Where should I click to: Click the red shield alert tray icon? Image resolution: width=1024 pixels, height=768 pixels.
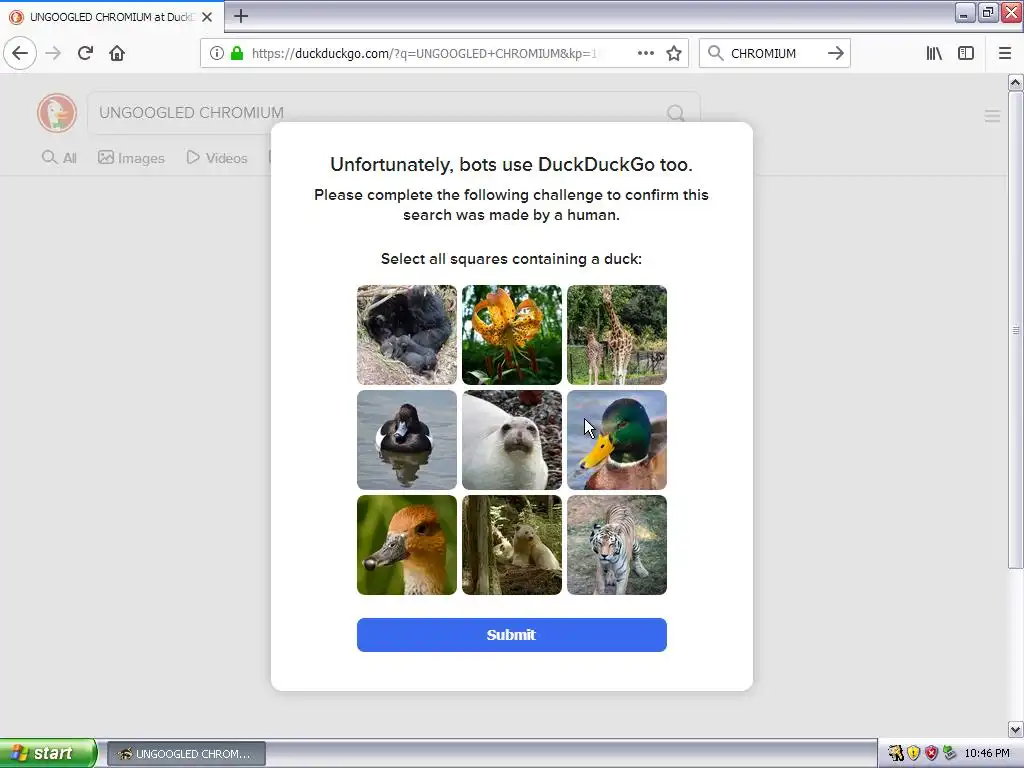(931, 754)
